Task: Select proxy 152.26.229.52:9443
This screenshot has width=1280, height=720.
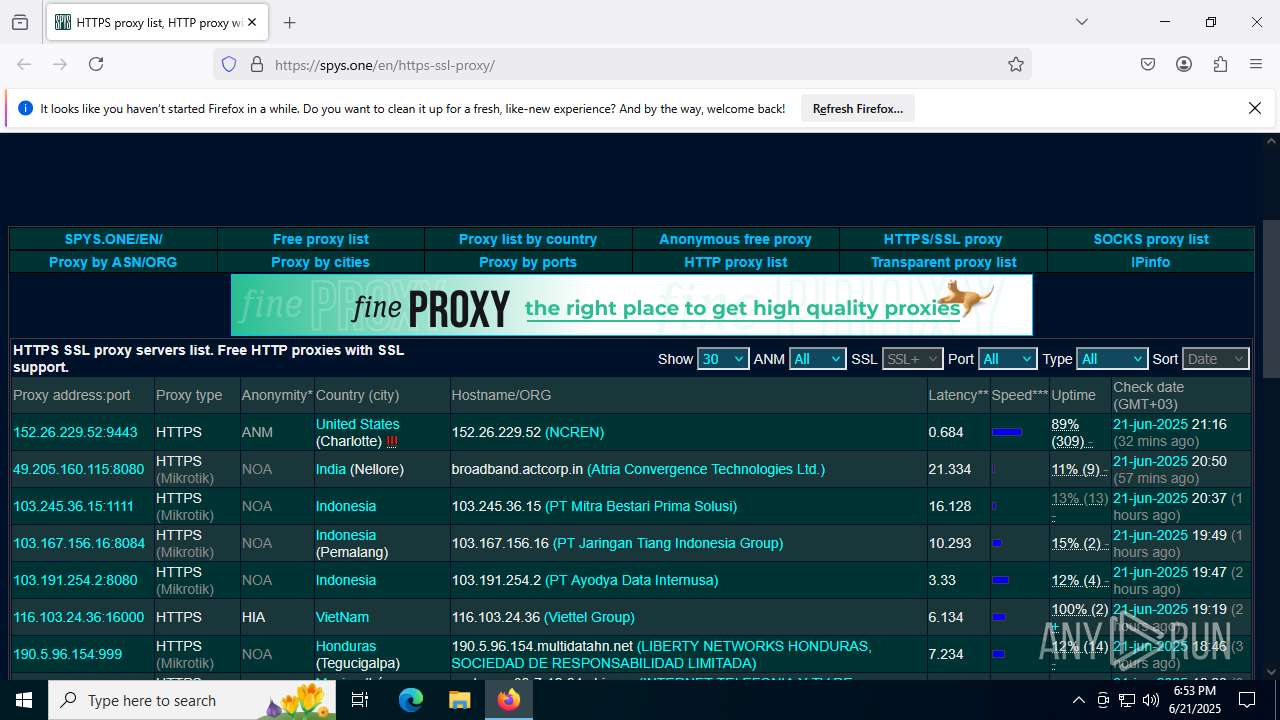Action: pos(75,432)
